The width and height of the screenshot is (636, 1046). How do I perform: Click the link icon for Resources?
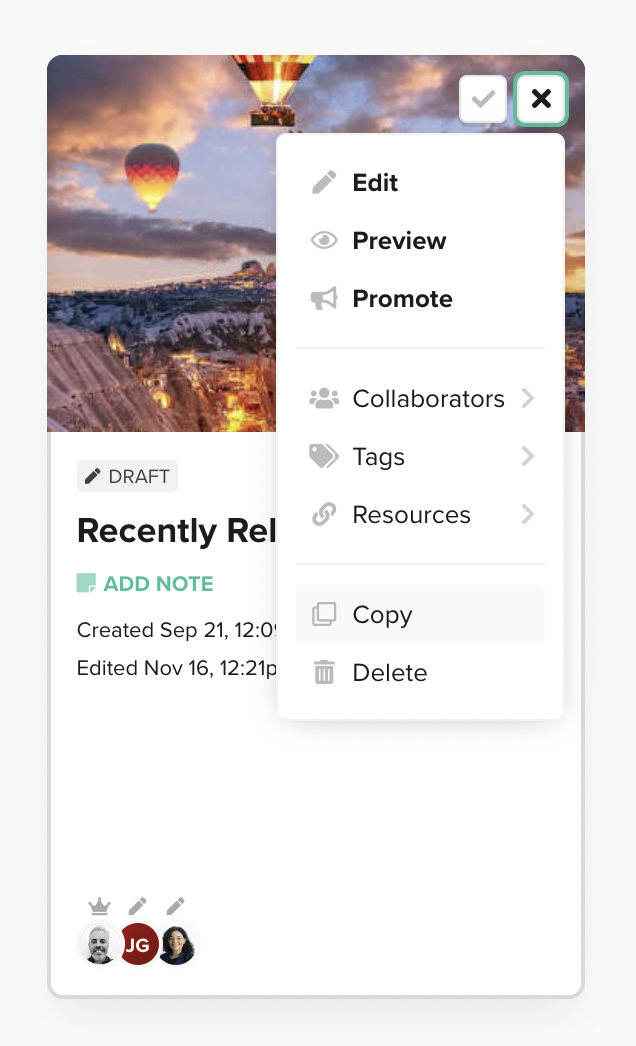click(x=324, y=514)
